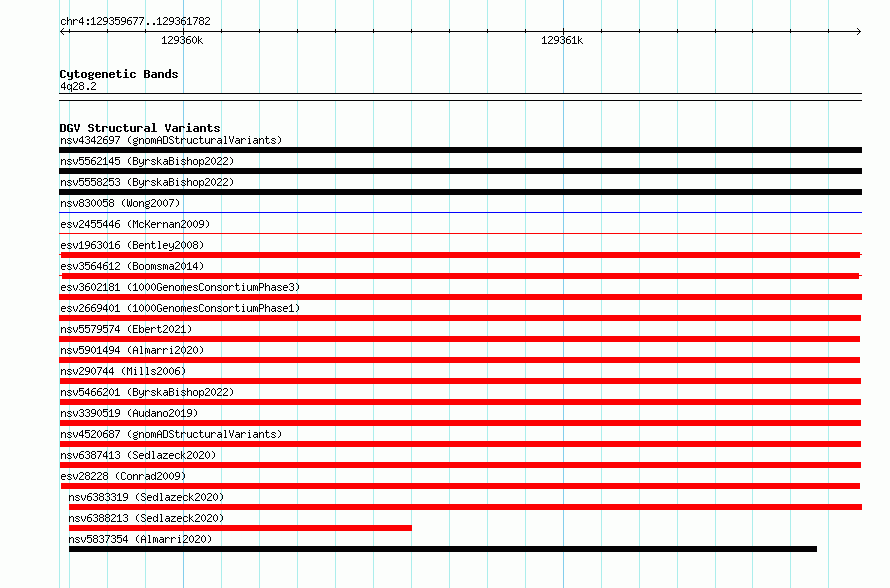This screenshot has height=588, width=890.
Task: Click the red bar under nsv4520687
Action: (x=460, y=444)
